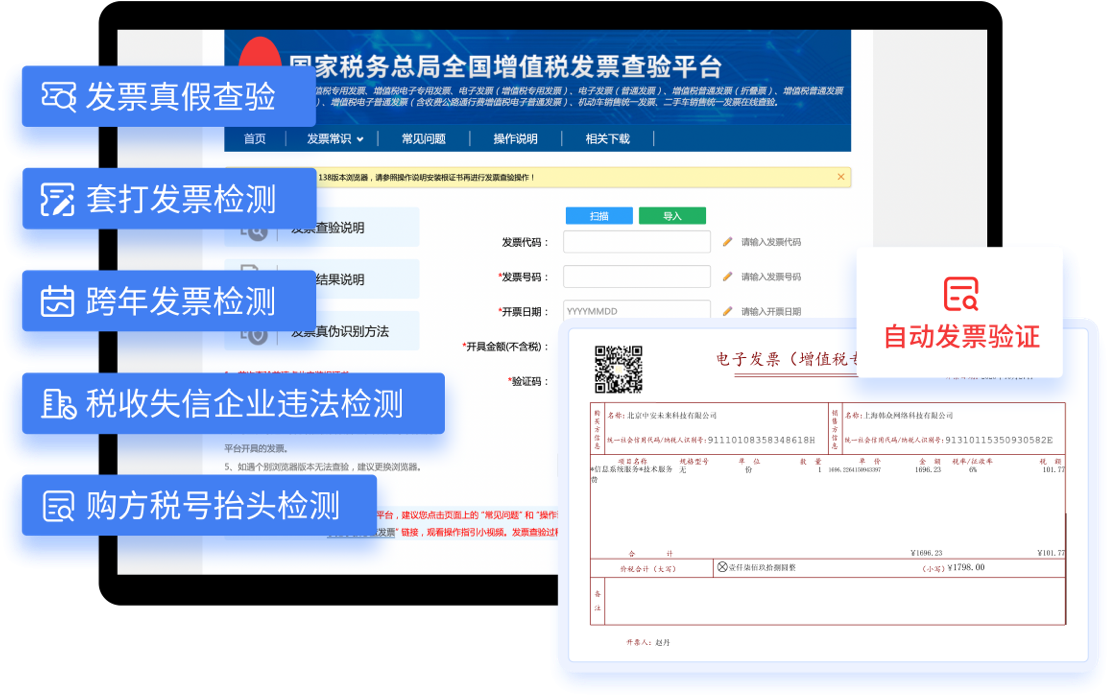Click the green 导入 button
The height and width of the screenshot is (698, 1110).
click(672, 215)
